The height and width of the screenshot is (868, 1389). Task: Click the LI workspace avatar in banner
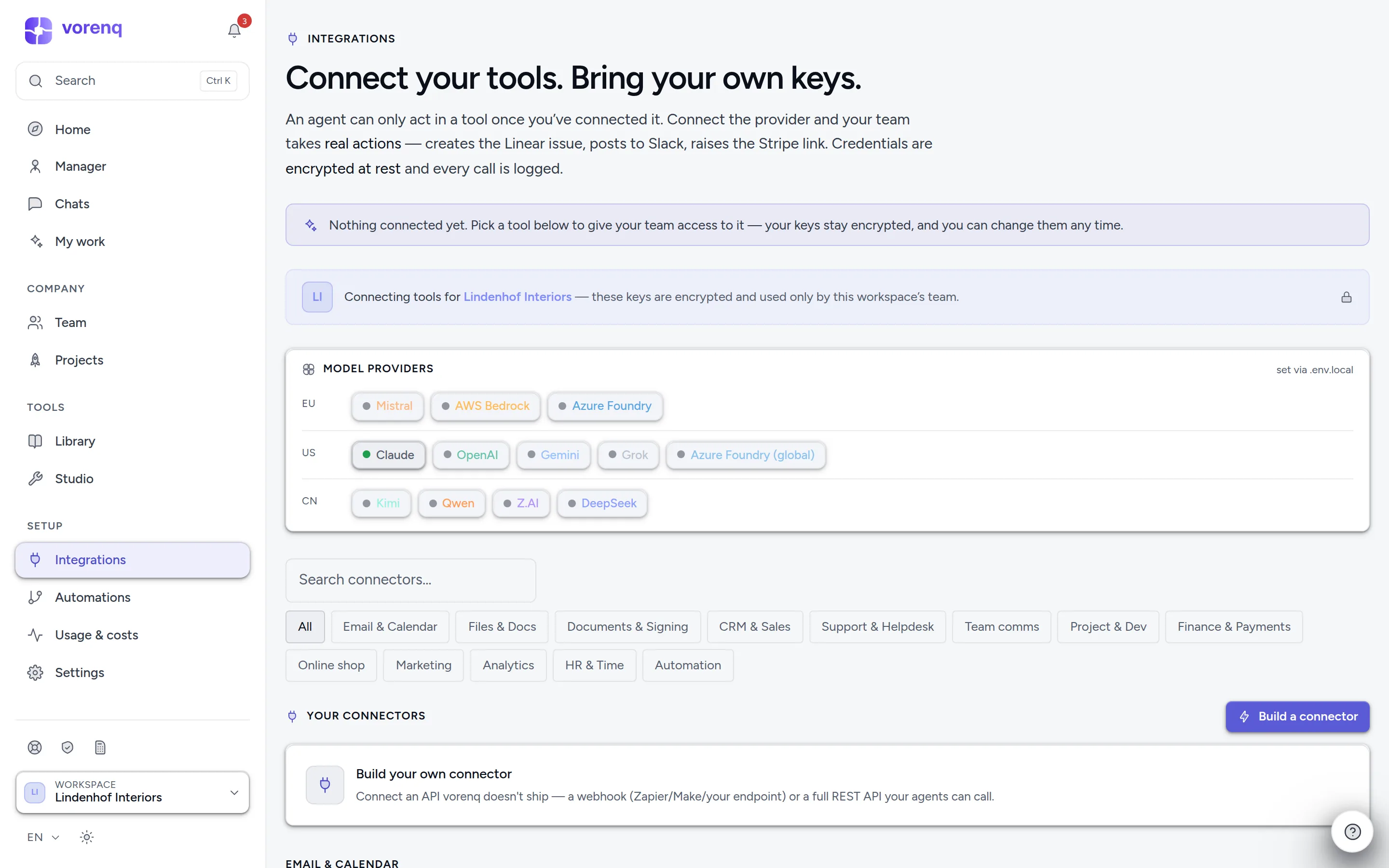coord(317,297)
